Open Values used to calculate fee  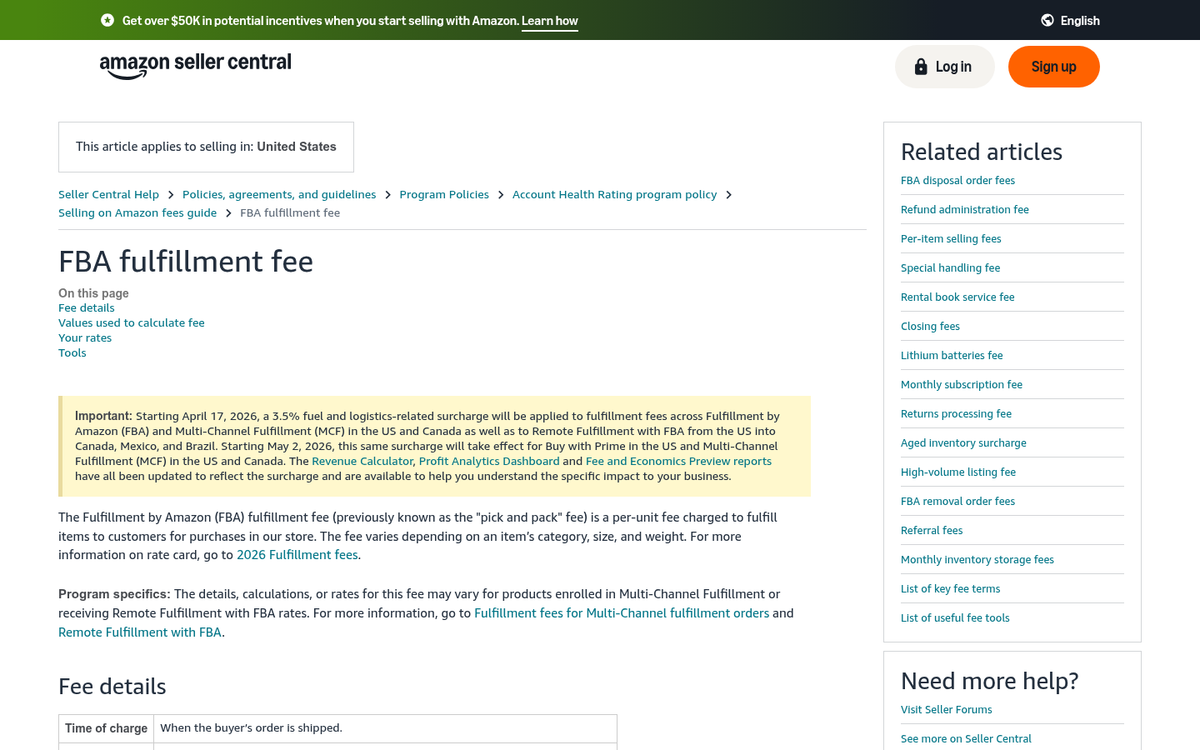(131, 322)
